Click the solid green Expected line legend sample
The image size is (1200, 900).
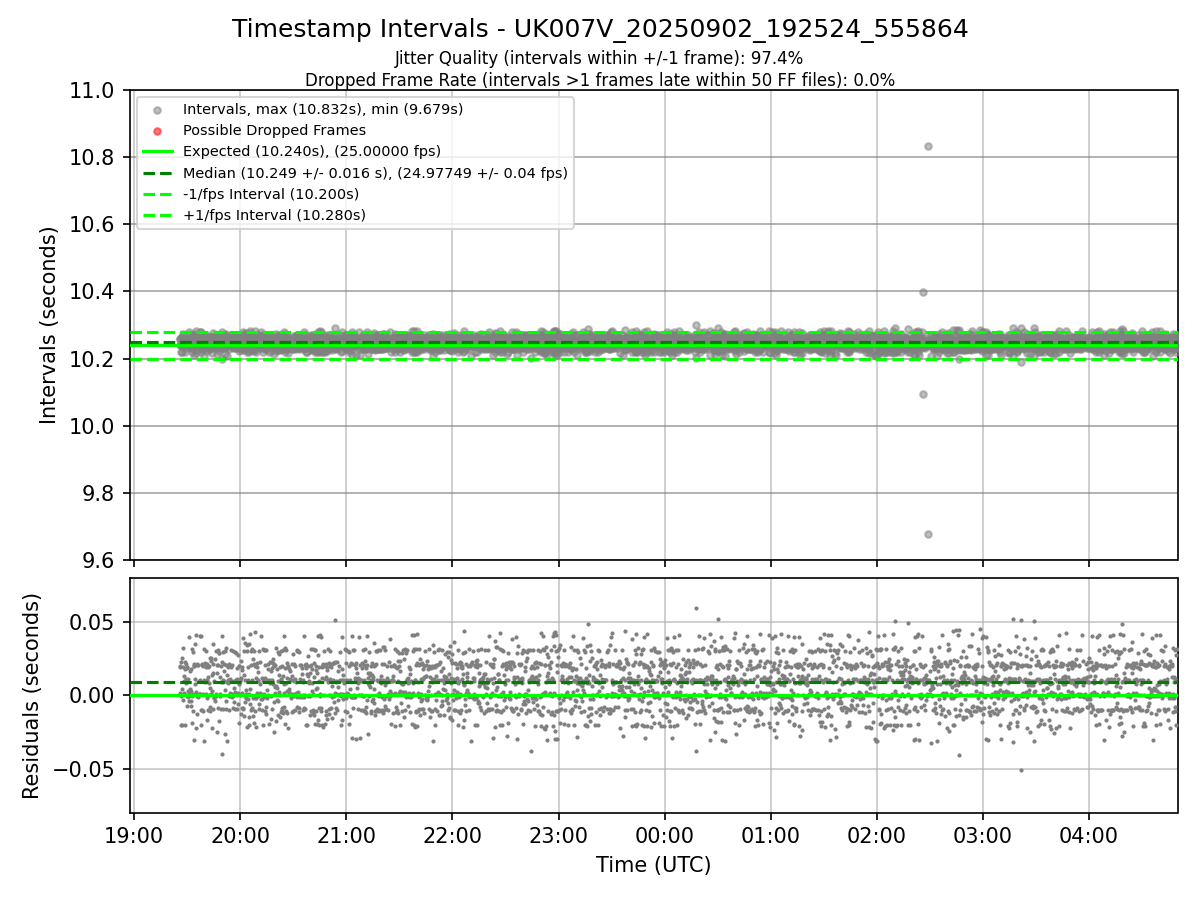point(158,152)
